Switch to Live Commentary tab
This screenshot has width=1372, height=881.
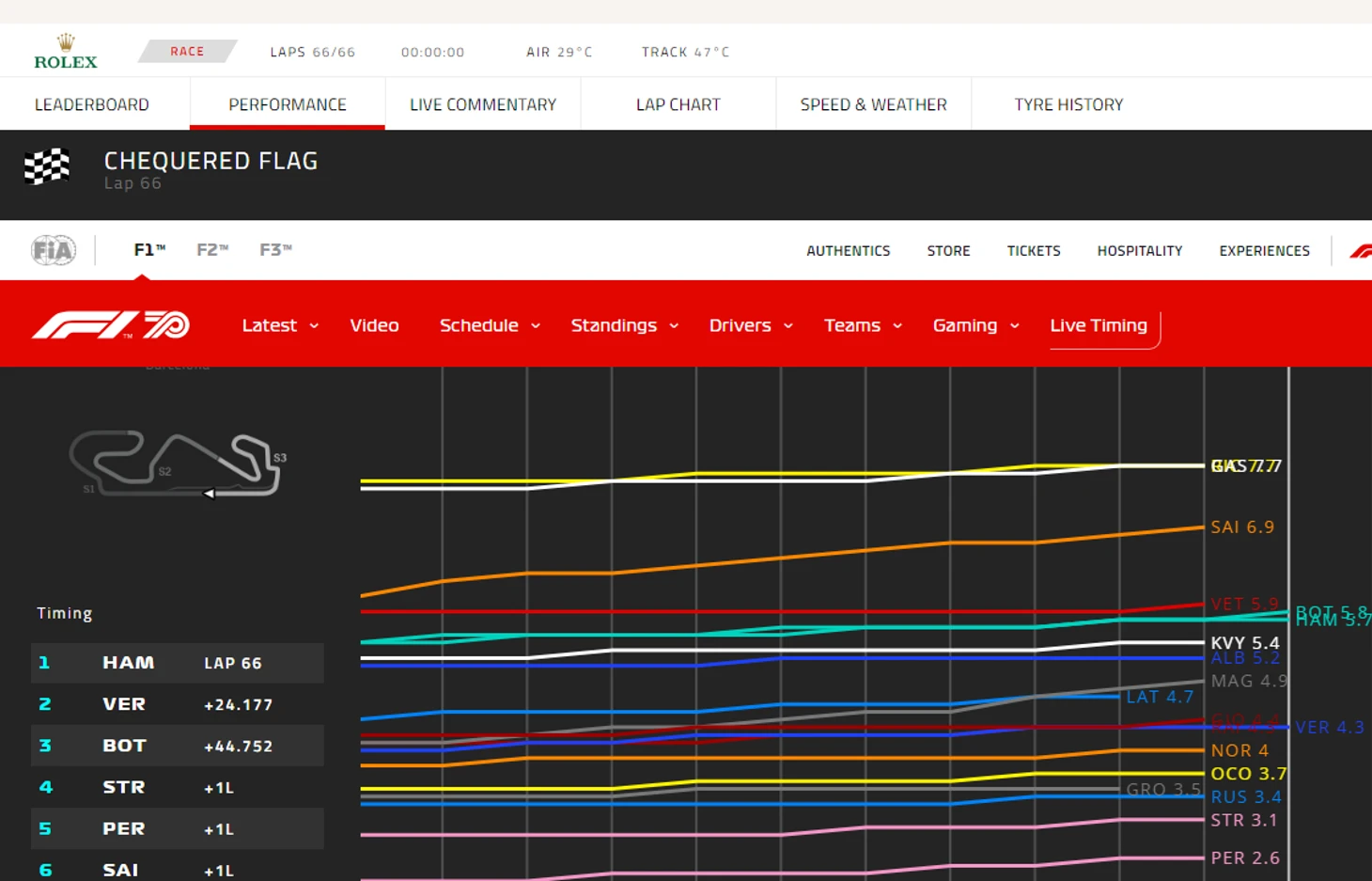tap(483, 104)
